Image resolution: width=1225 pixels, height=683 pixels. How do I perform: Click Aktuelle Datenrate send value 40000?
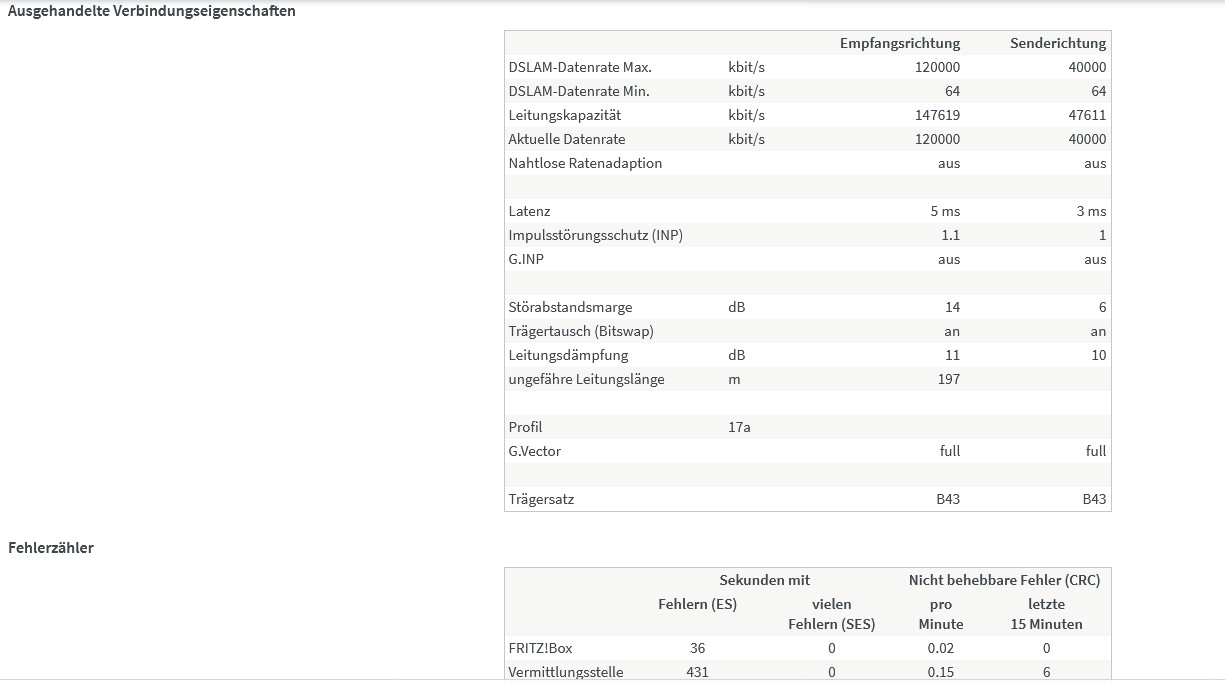pyautogui.click(x=1087, y=139)
